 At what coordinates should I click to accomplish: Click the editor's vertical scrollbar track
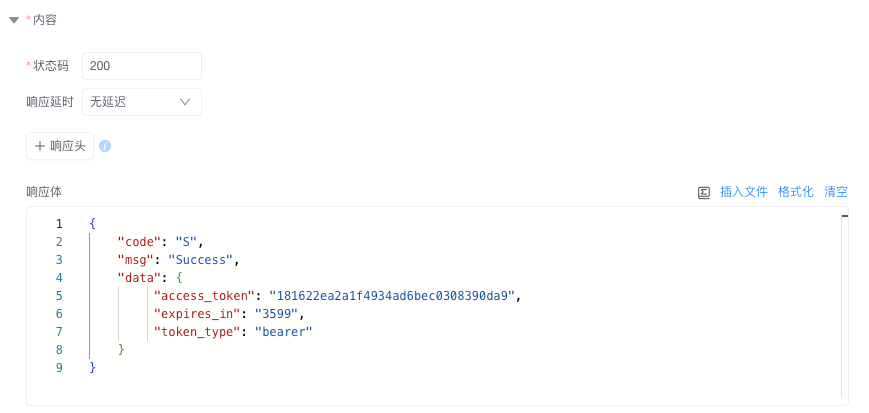(845, 305)
